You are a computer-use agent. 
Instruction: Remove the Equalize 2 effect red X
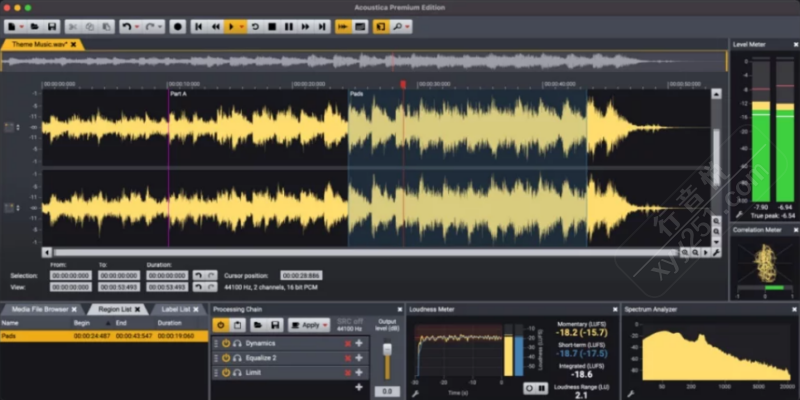[x=348, y=358]
